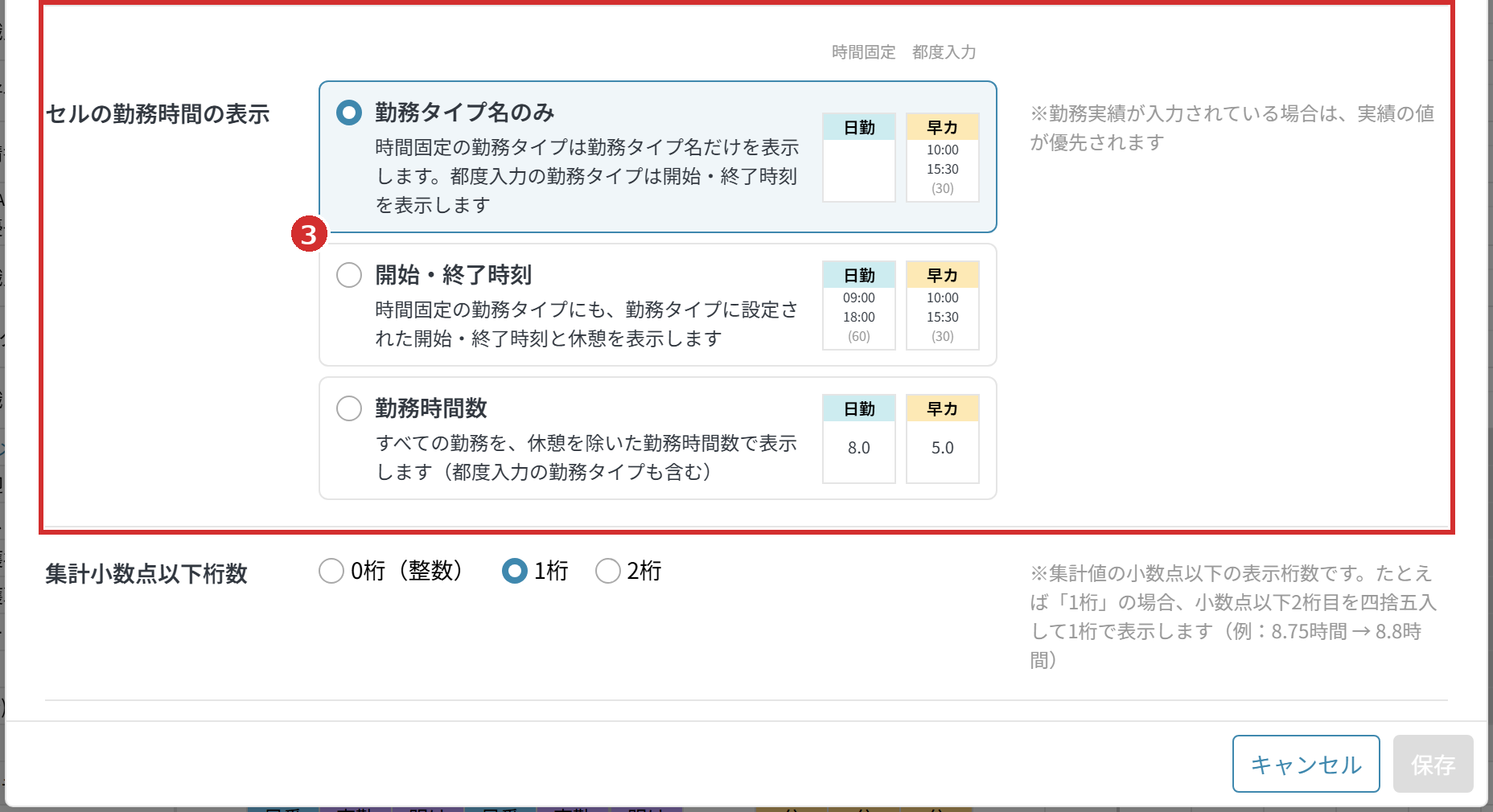Click the description 時間固定の勤務タイプは勤務タイプ名だけを表示

click(x=587, y=176)
